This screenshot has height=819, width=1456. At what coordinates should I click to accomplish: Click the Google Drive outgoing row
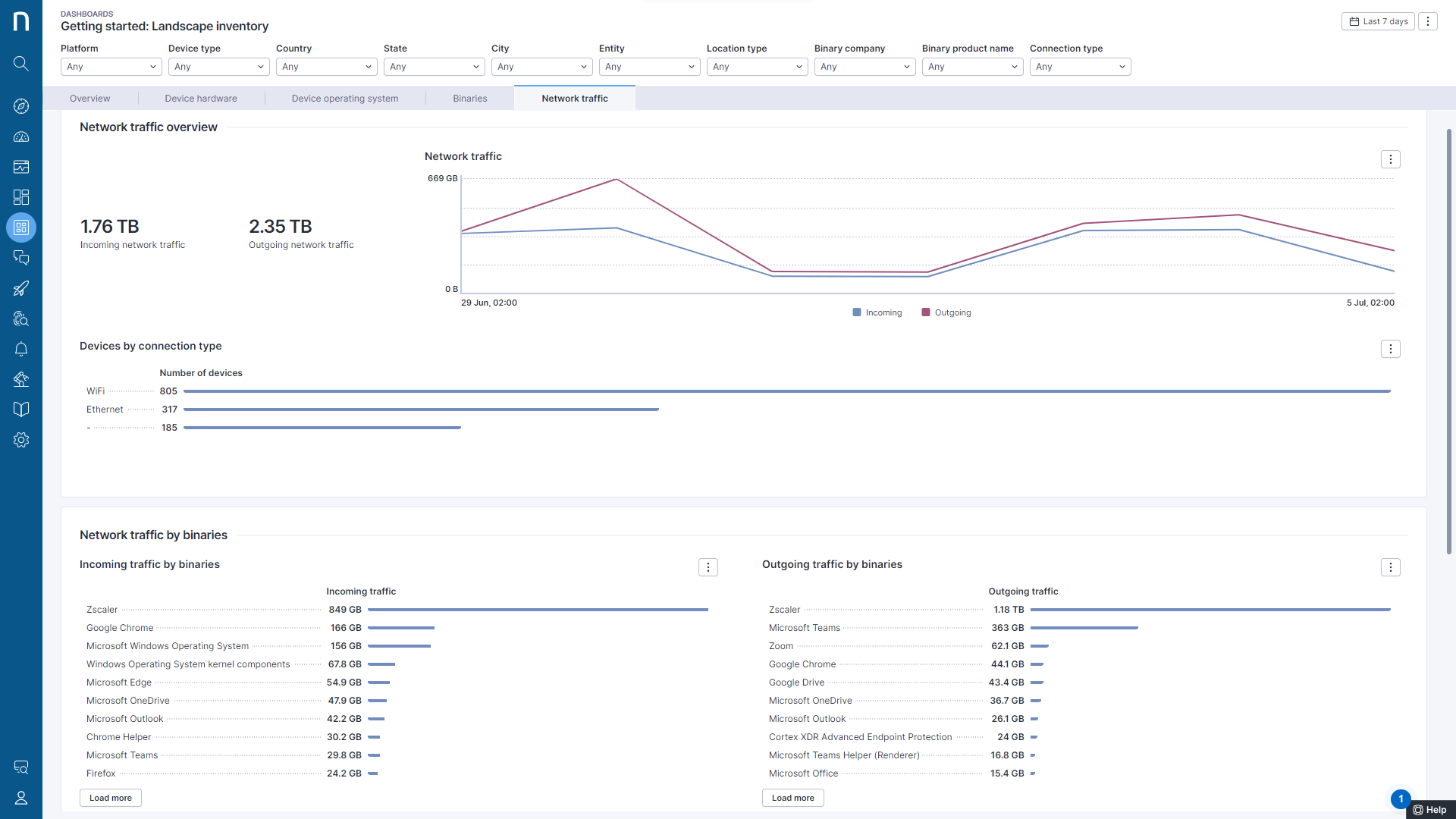[1081, 682]
